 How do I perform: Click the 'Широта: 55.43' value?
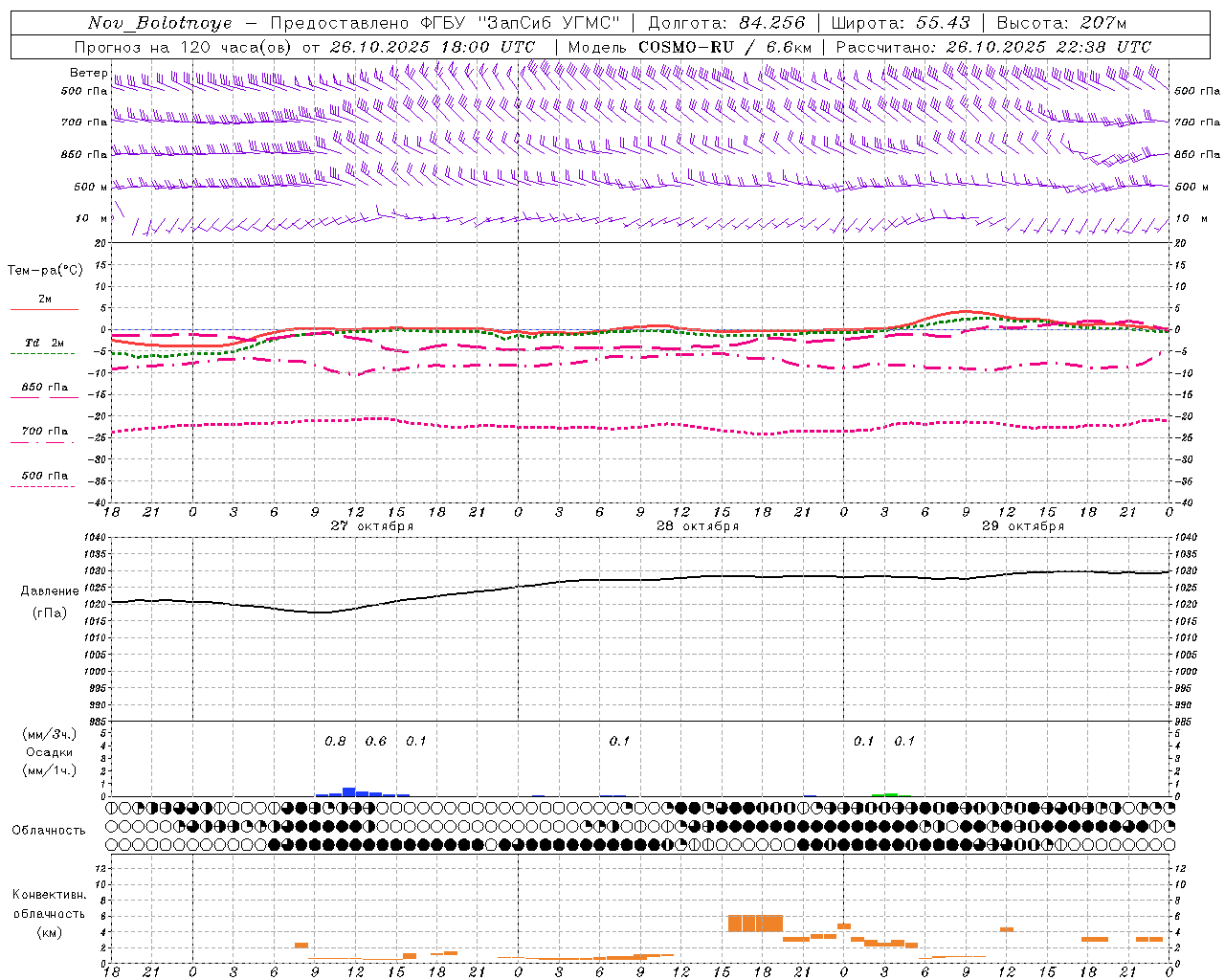click(901, 23)
